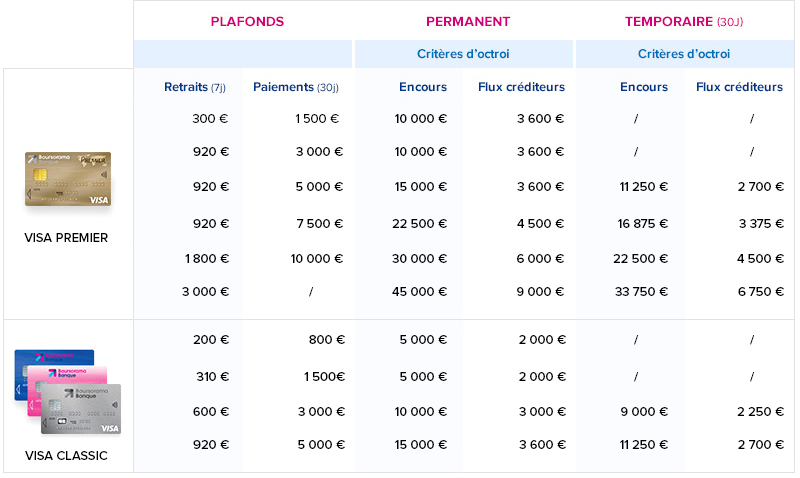800x478 pixels.
Task: Click Critères d'octroi under TEMPORAIRE
Action: (x=684, y=54)
